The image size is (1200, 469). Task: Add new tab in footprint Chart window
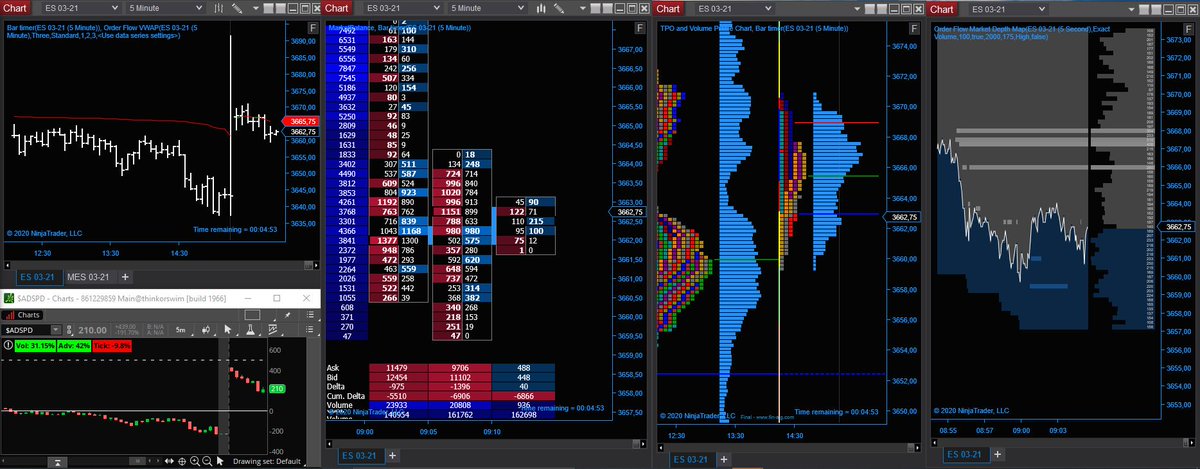(x=394, y=455)
